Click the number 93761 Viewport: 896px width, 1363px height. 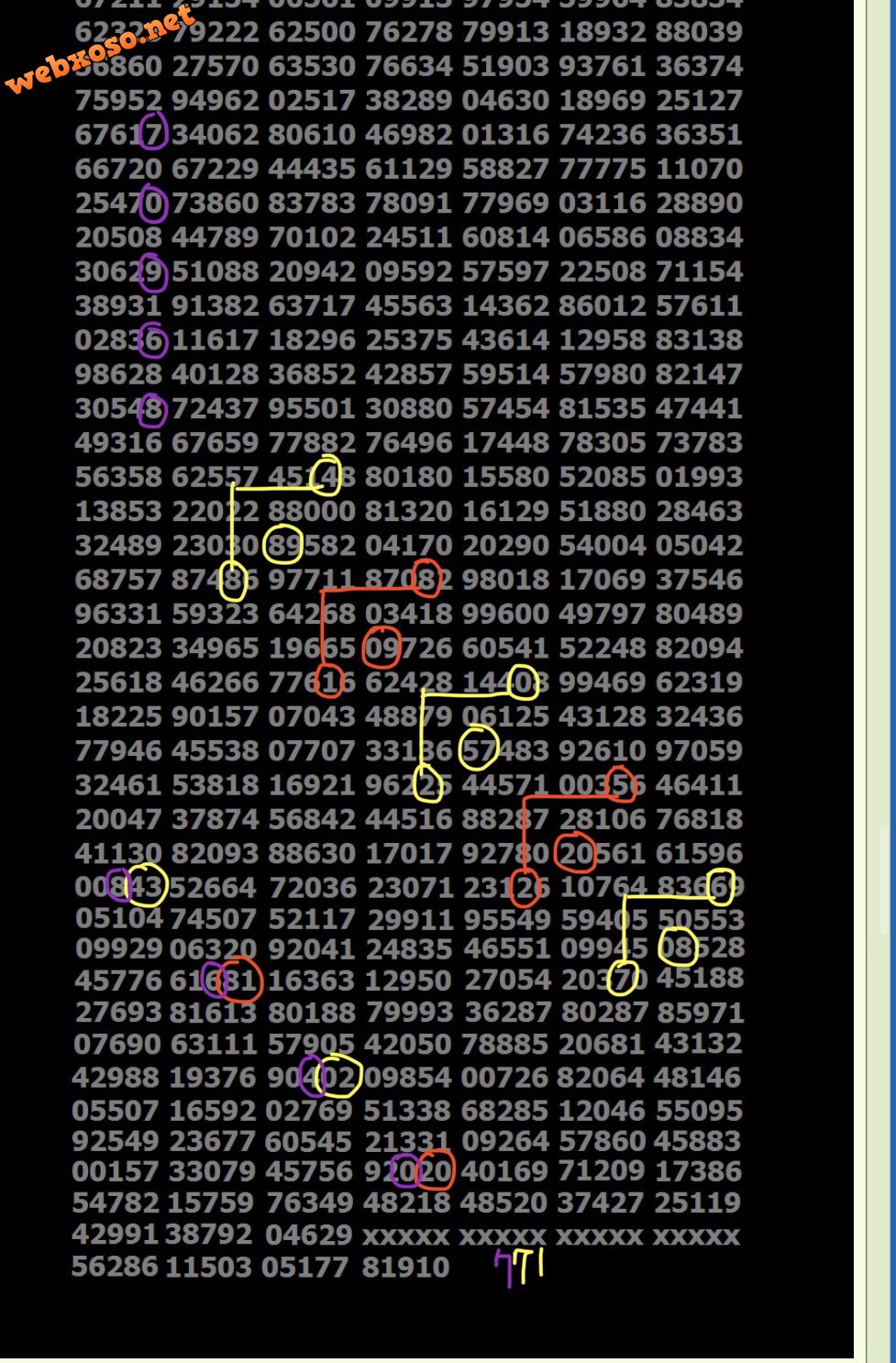[603, 66]
